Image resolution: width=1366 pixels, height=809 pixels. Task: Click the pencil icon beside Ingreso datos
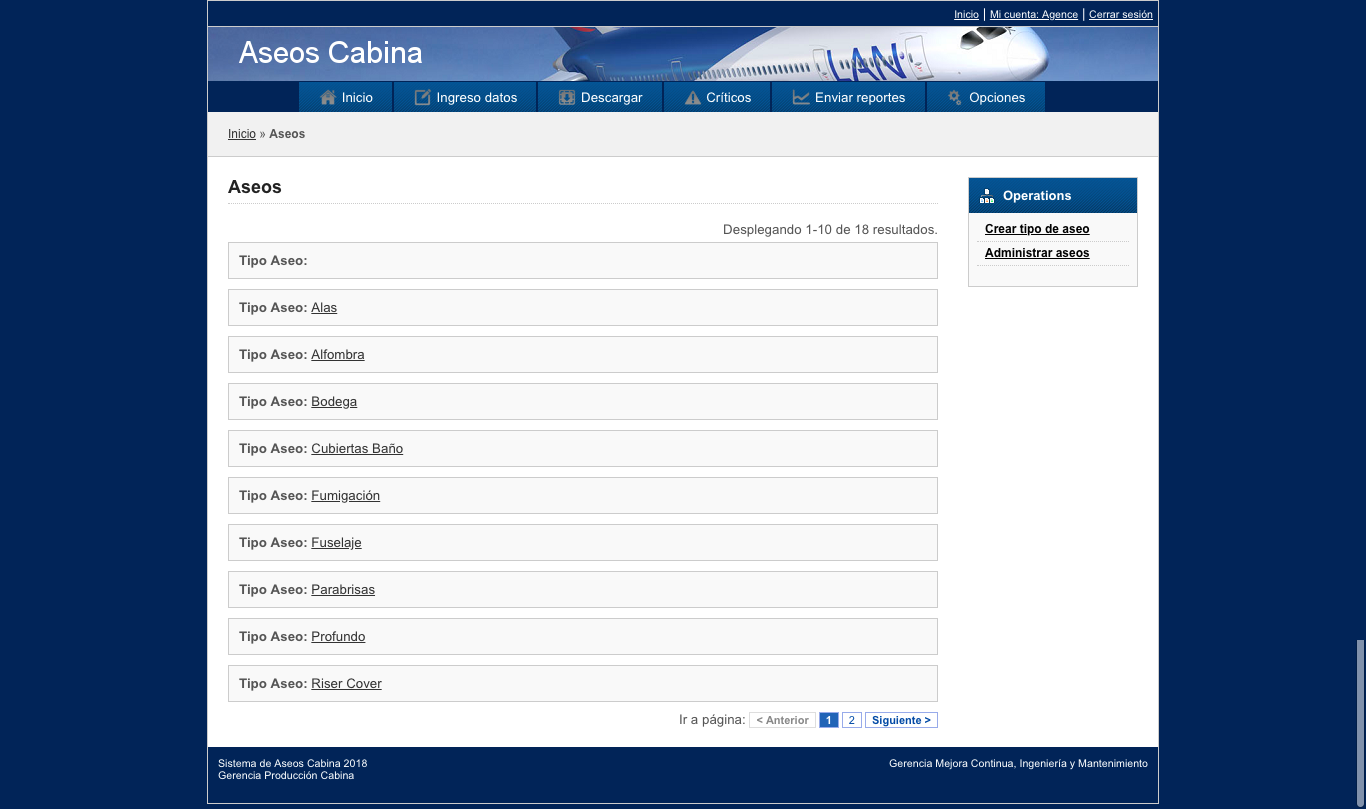(x=422, y=97)
